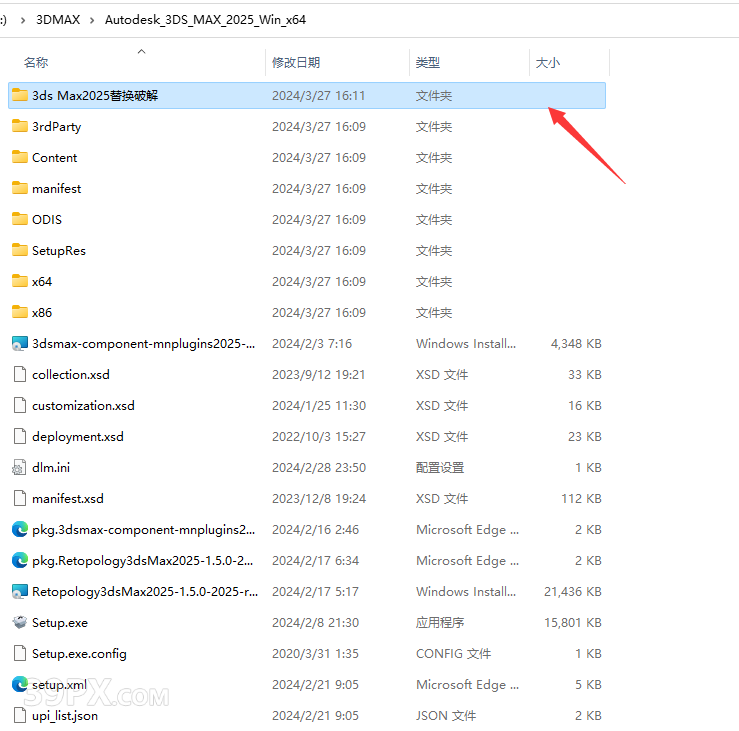Click the Edge icon of pkg.Retopology3dsMax2025
The height and width of the screenshot is (731, 739).
point(20,560)
